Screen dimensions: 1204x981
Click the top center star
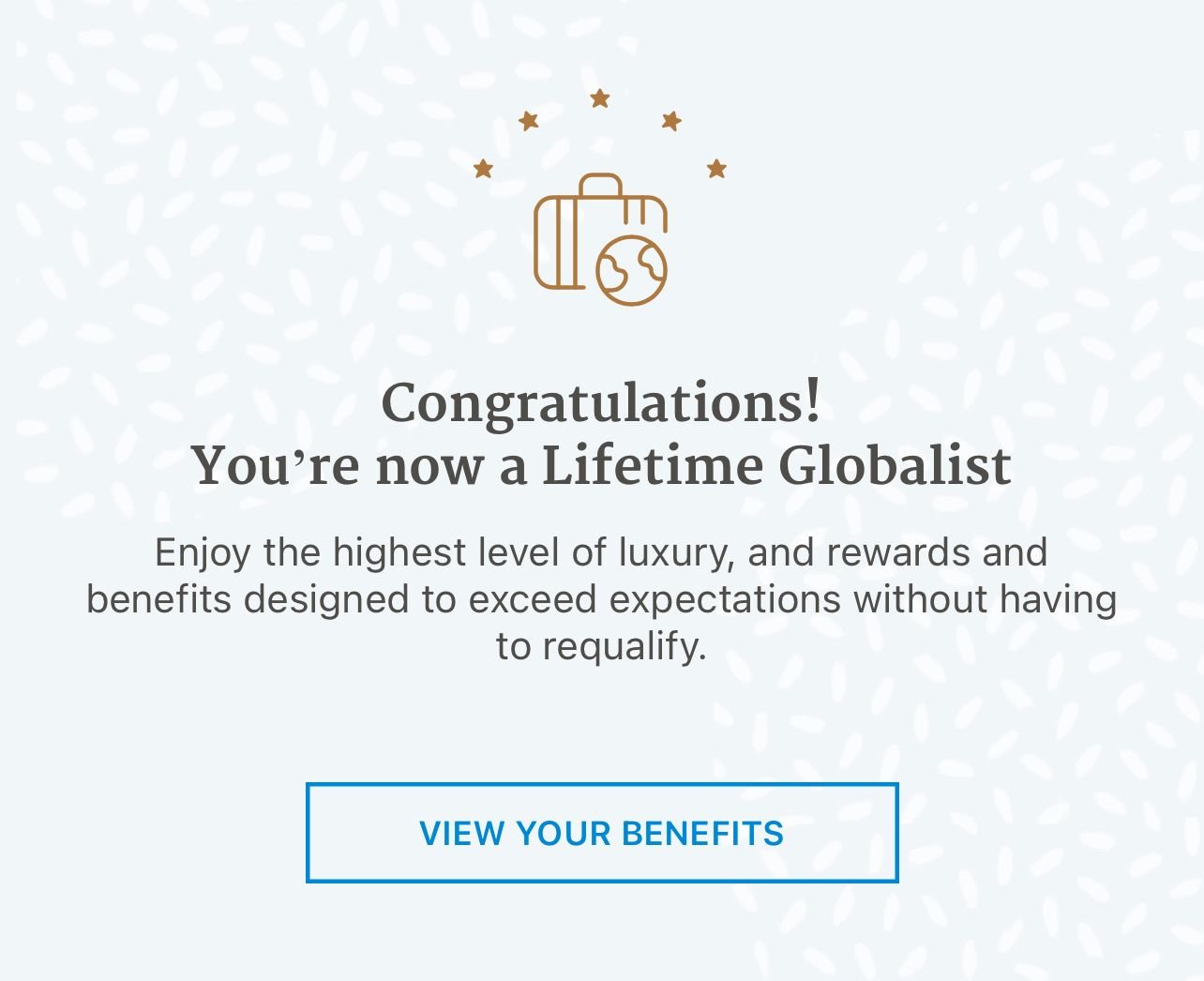click(x=600, y=98)
